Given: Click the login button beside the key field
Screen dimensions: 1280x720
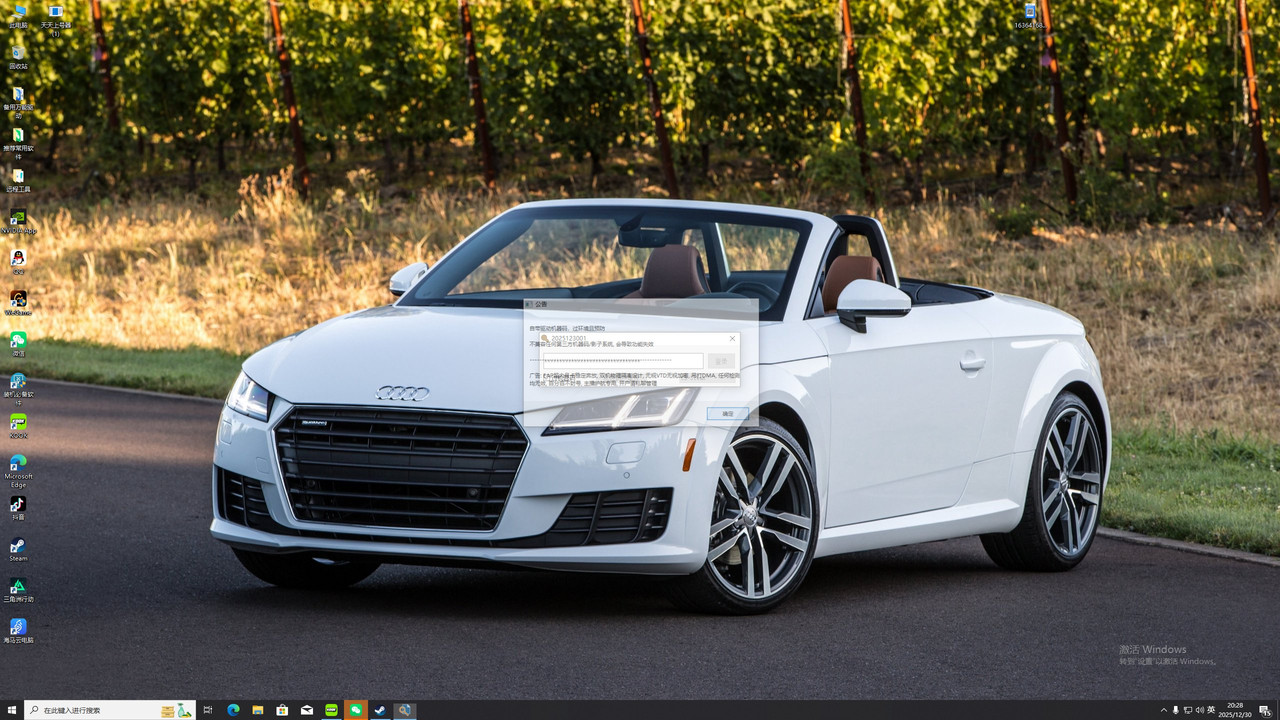Looking at the screenshot, I should point(721,361).
